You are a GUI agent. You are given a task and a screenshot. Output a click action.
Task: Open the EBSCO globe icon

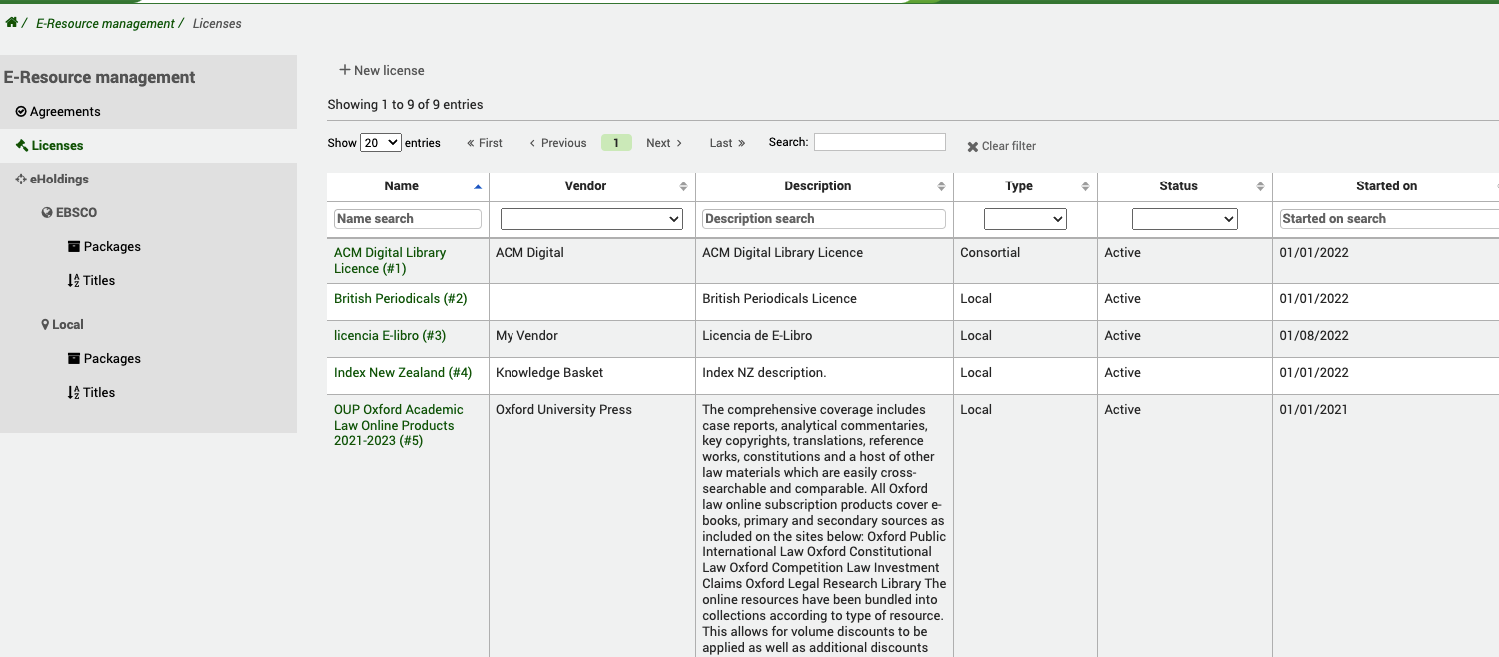coord(48,212)
